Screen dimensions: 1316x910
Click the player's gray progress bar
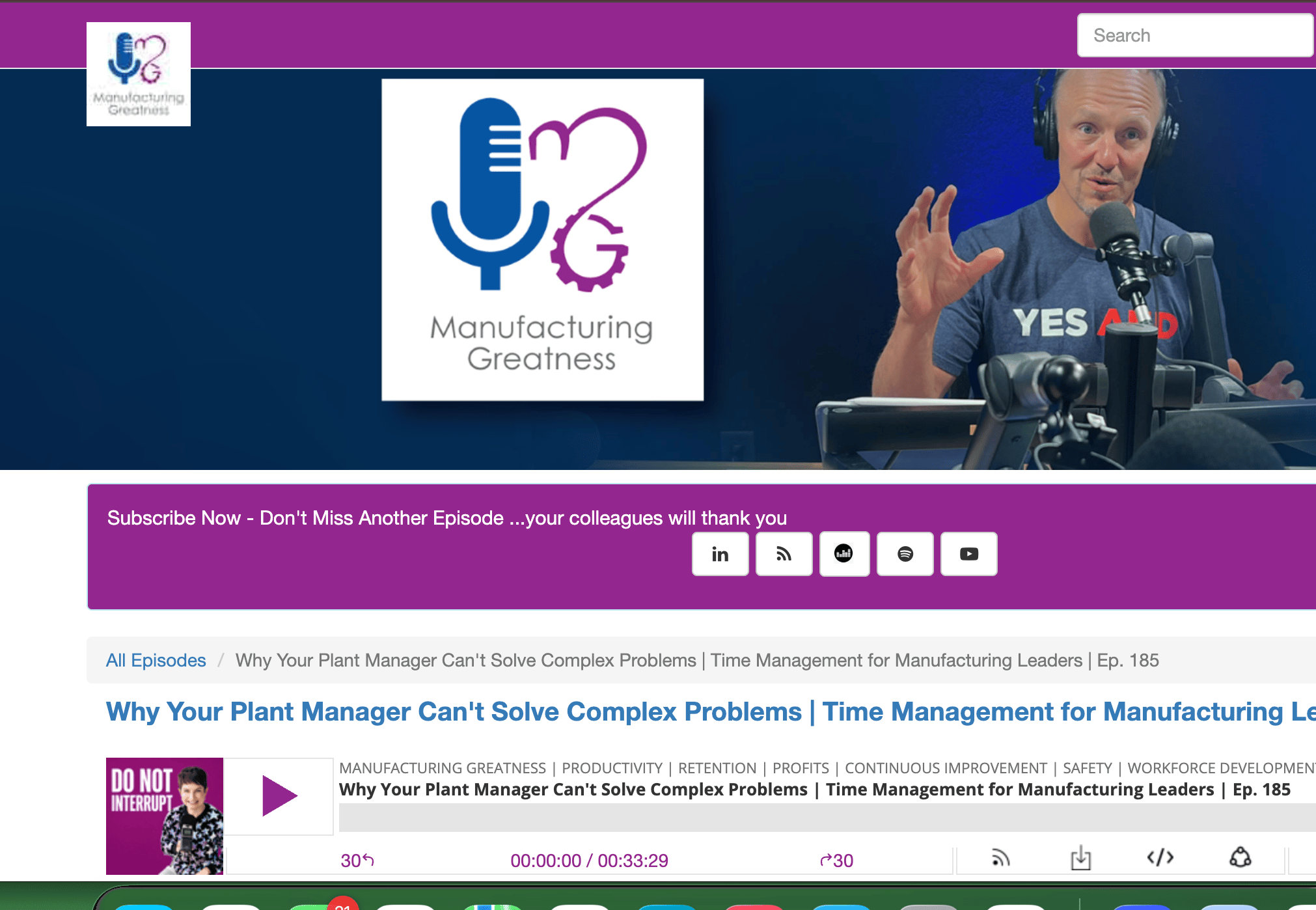coord(827,818)
